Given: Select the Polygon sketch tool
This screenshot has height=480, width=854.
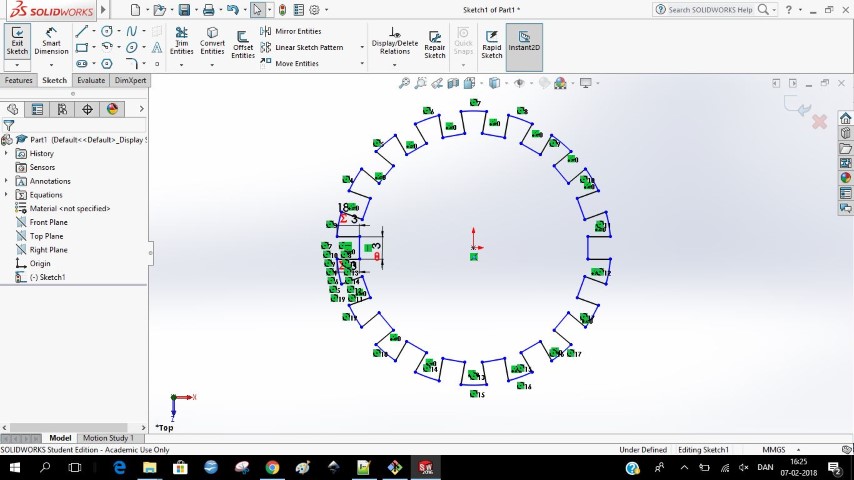Looking at the screenshot, I should pyautogui.click(x=107, y=64).
